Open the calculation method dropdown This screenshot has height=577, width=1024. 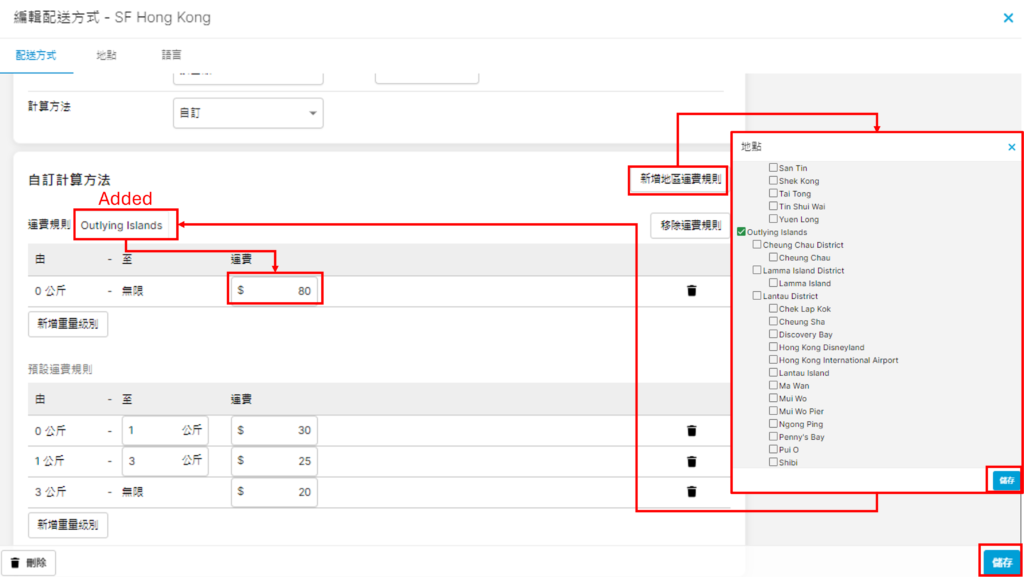[248, 113]
